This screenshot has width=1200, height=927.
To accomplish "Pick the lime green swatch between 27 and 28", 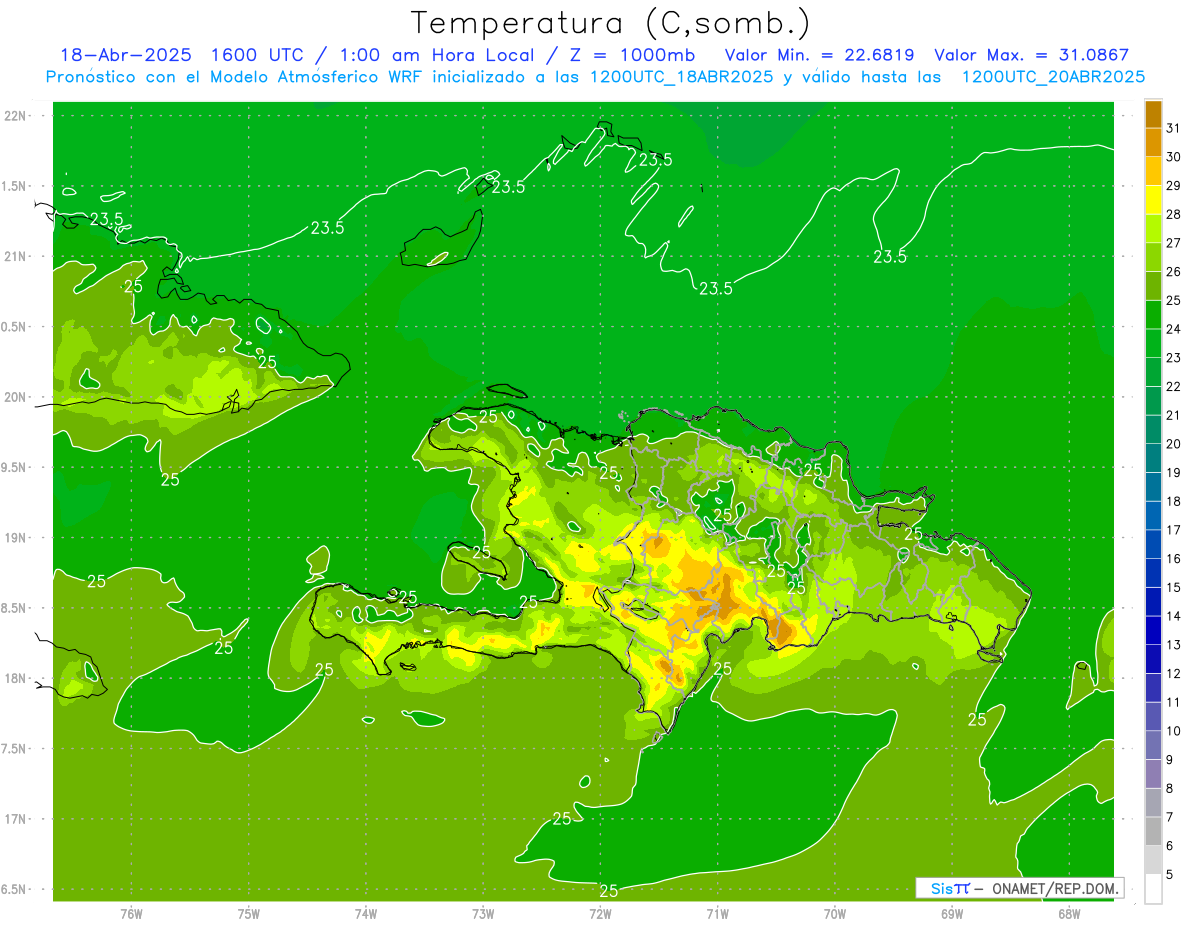I will [1154, 228].
